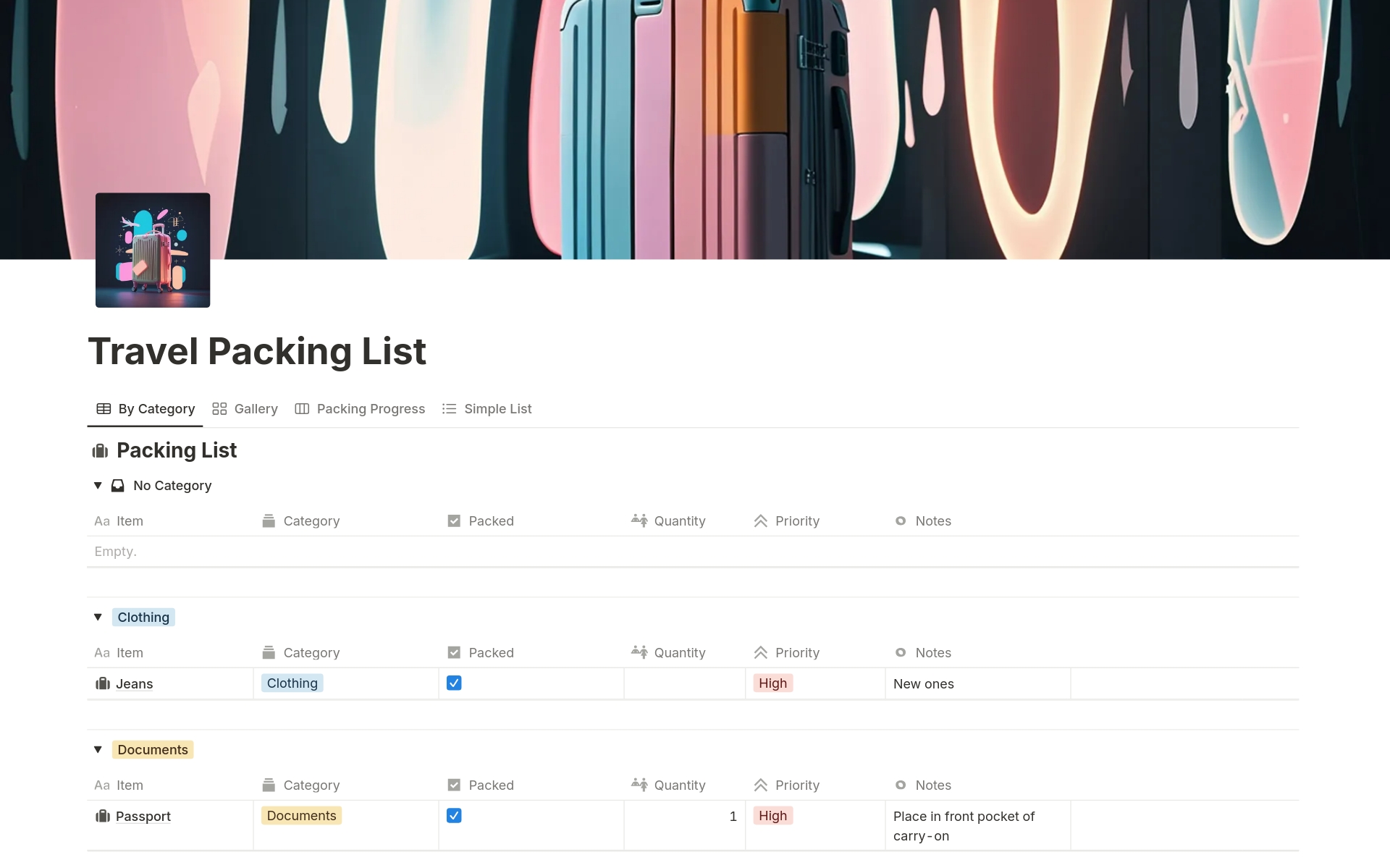The image size is (1390, 868).
Task: Switch to the By Category tab
Action: coord(146,409)
